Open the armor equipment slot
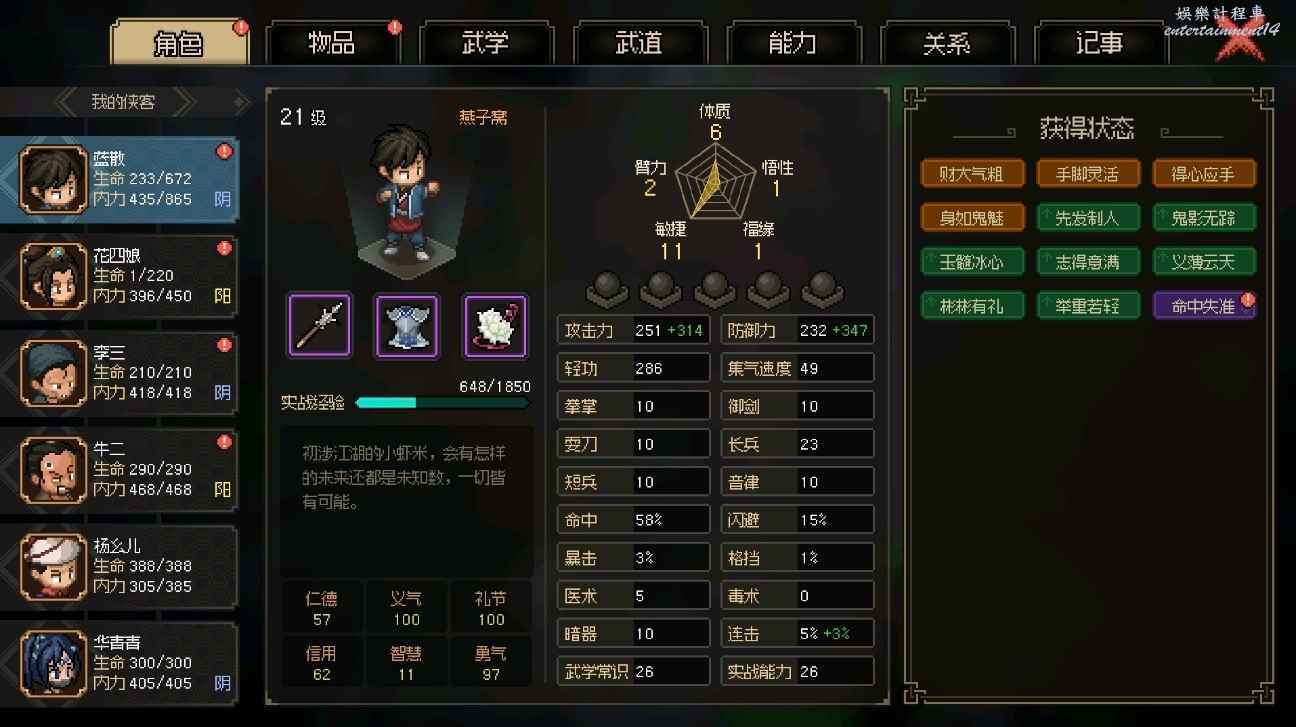The width and height of the screenshot is (1296, 727). pos(406,325)
